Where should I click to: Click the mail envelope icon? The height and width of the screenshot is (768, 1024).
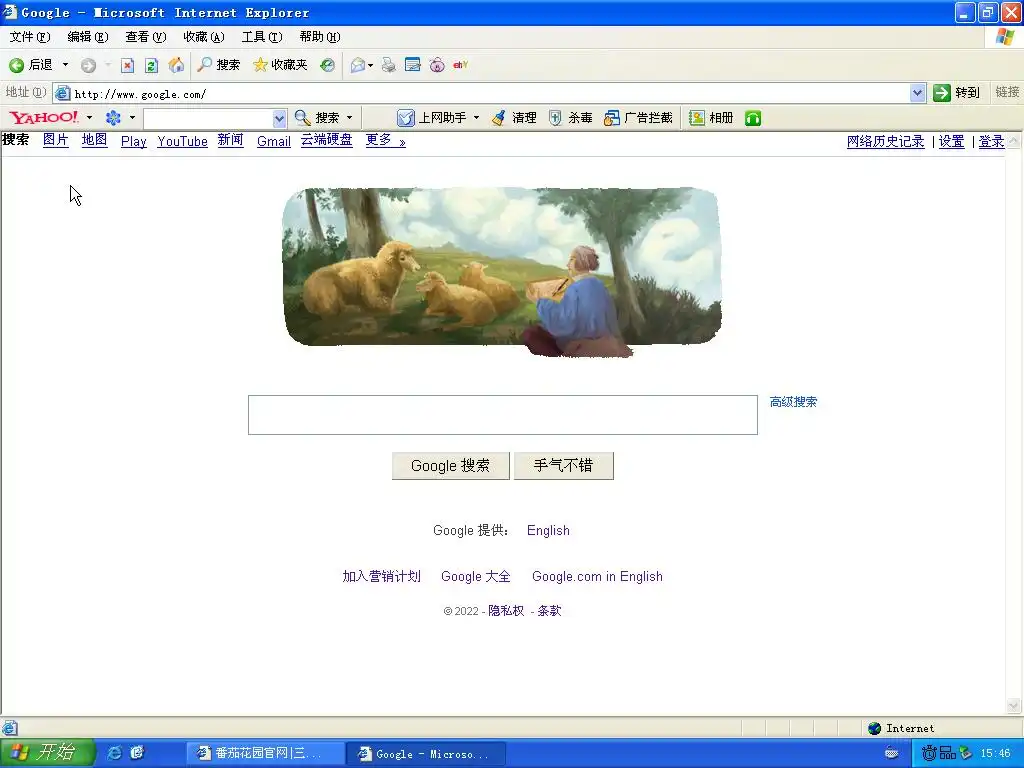pos(357,65)
